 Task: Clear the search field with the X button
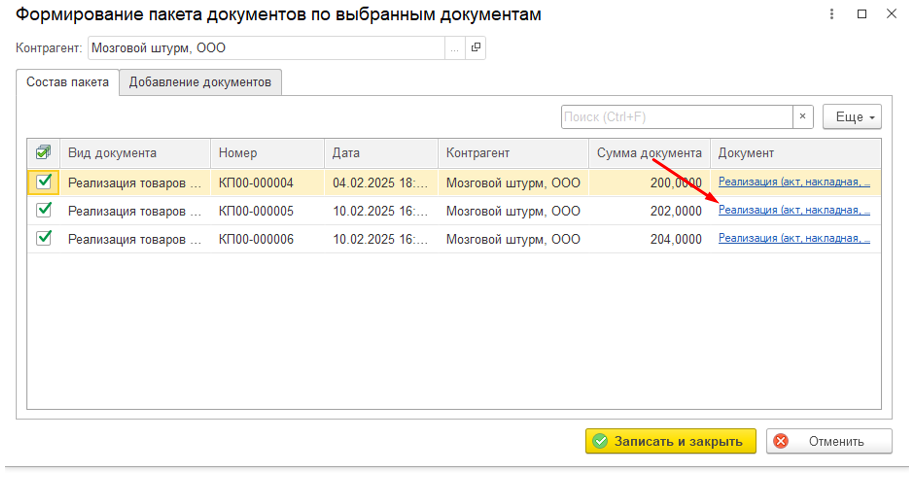point(803,117)
